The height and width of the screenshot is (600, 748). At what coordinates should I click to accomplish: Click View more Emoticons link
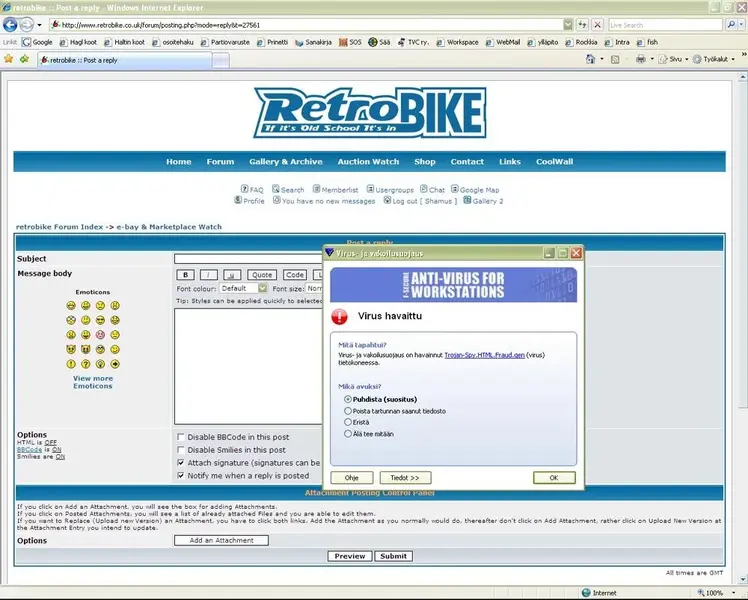[93, 382]
